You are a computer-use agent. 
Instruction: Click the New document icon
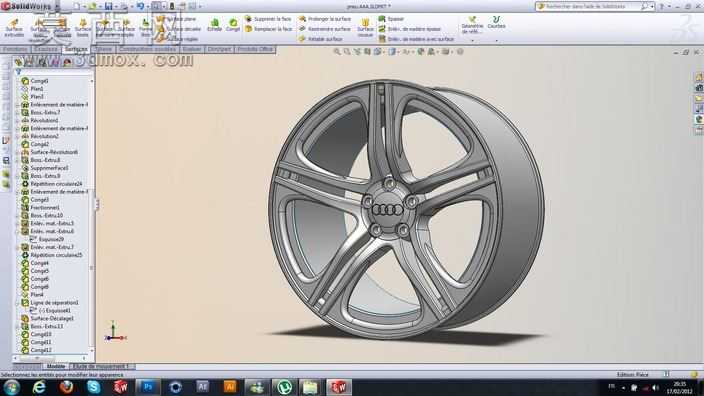pyautogui.click(x=77, y=6)
